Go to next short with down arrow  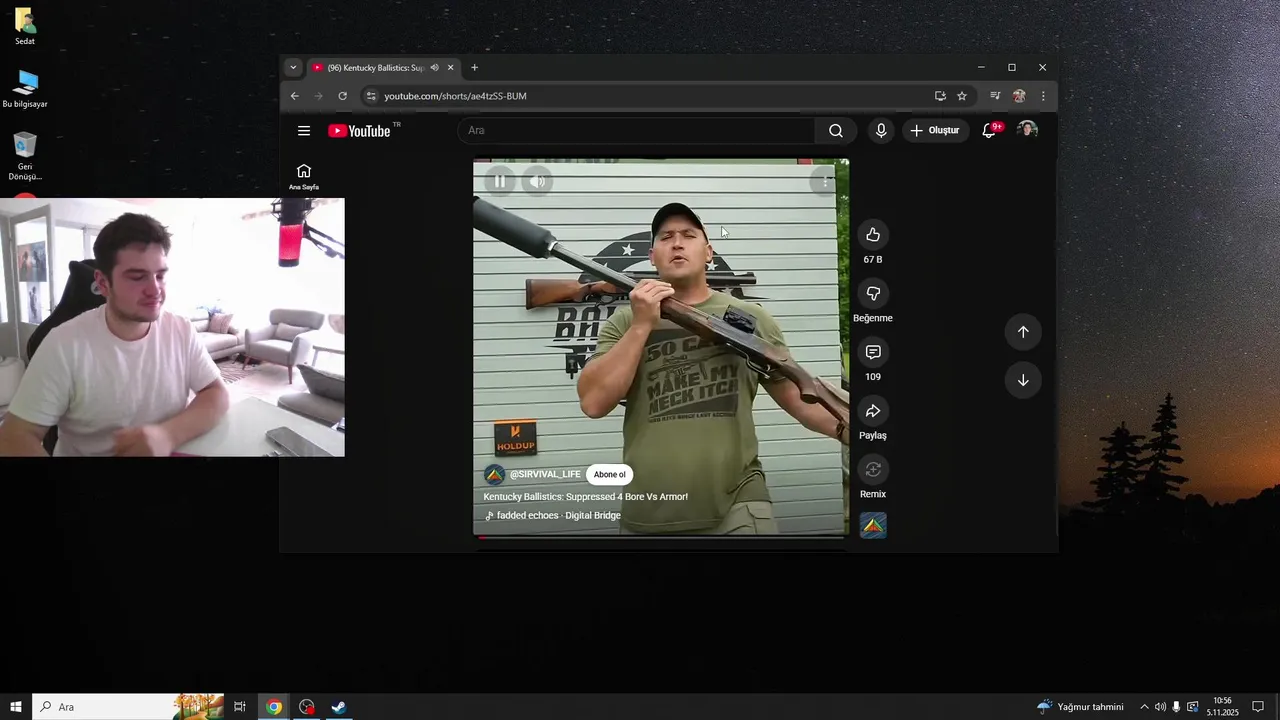(1023, 380)
